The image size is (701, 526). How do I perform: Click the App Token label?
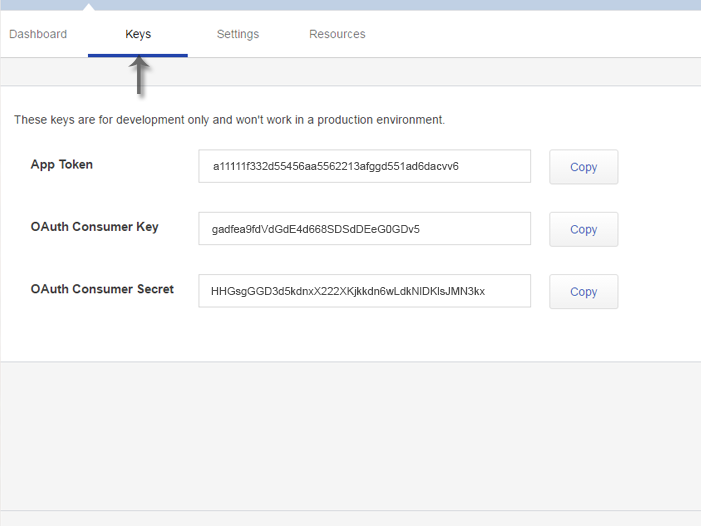tap(62, 164)
